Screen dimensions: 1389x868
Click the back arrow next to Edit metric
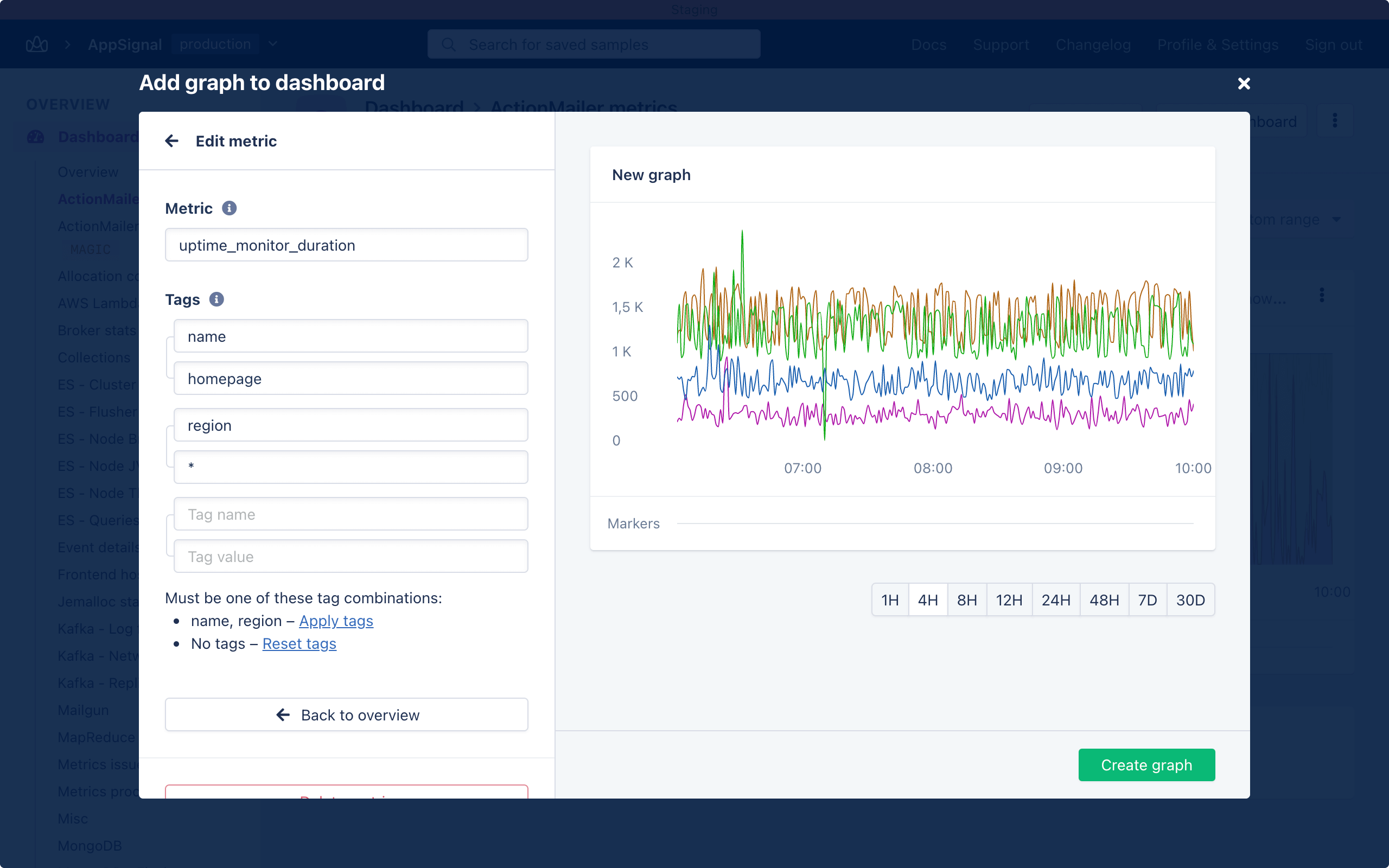click(171, 141)
